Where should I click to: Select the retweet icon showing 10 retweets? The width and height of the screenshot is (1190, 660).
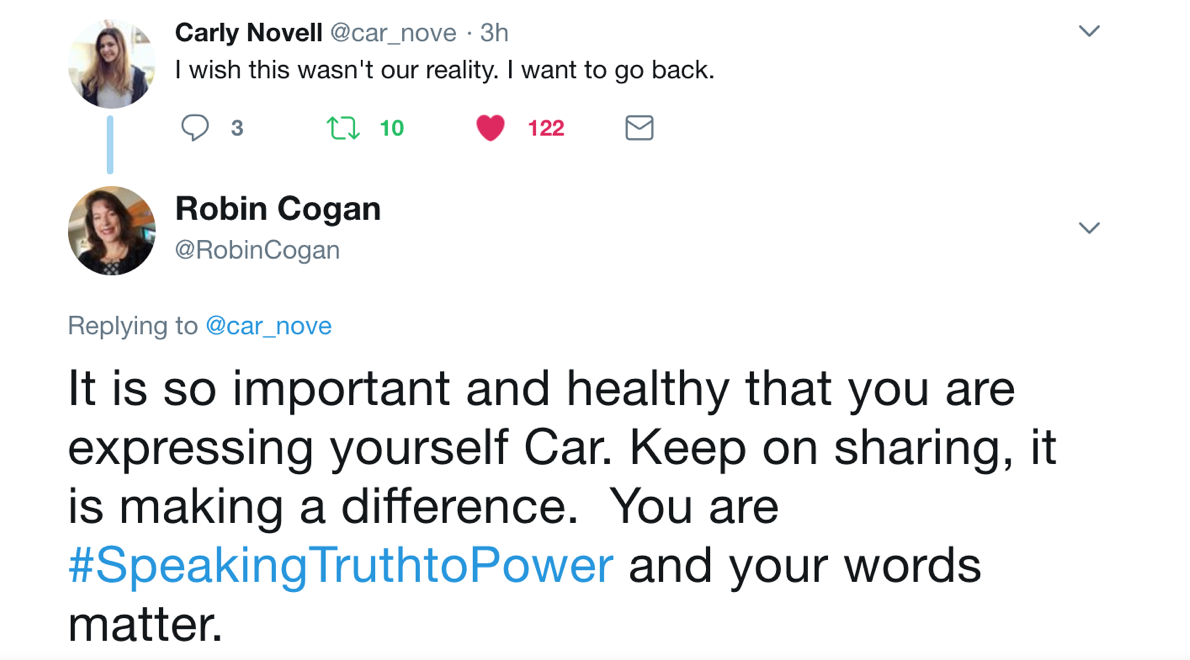[341, 128]
